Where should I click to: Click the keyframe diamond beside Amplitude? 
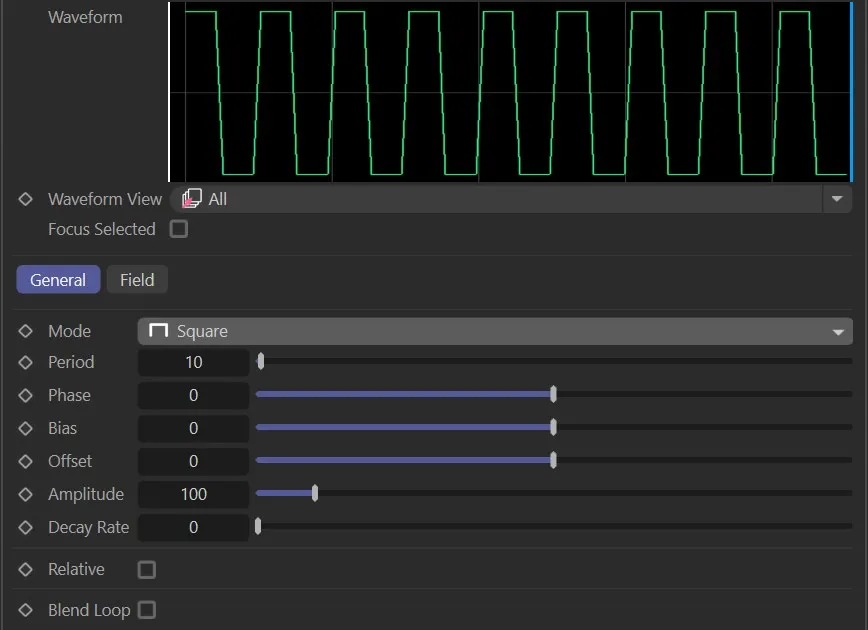pyautogui.click(x=26, y=494)
